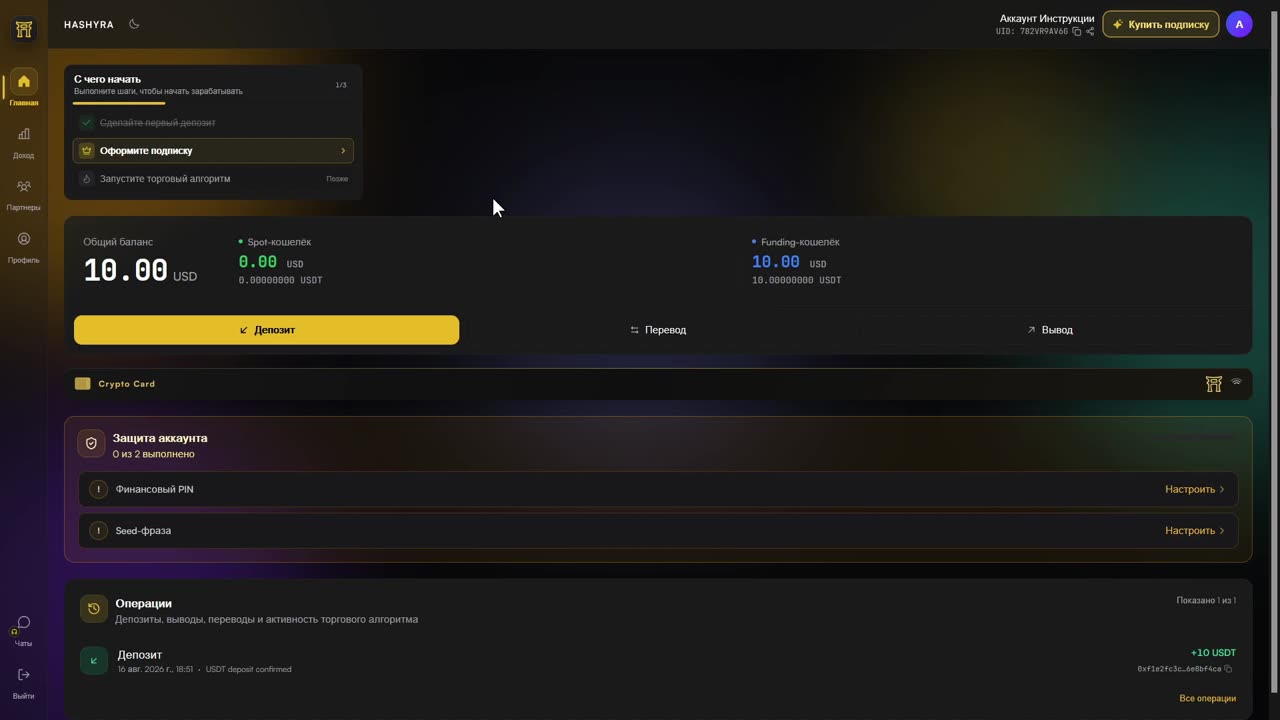
Task: Open the user avatar menu
Action: click(1239, 24)
